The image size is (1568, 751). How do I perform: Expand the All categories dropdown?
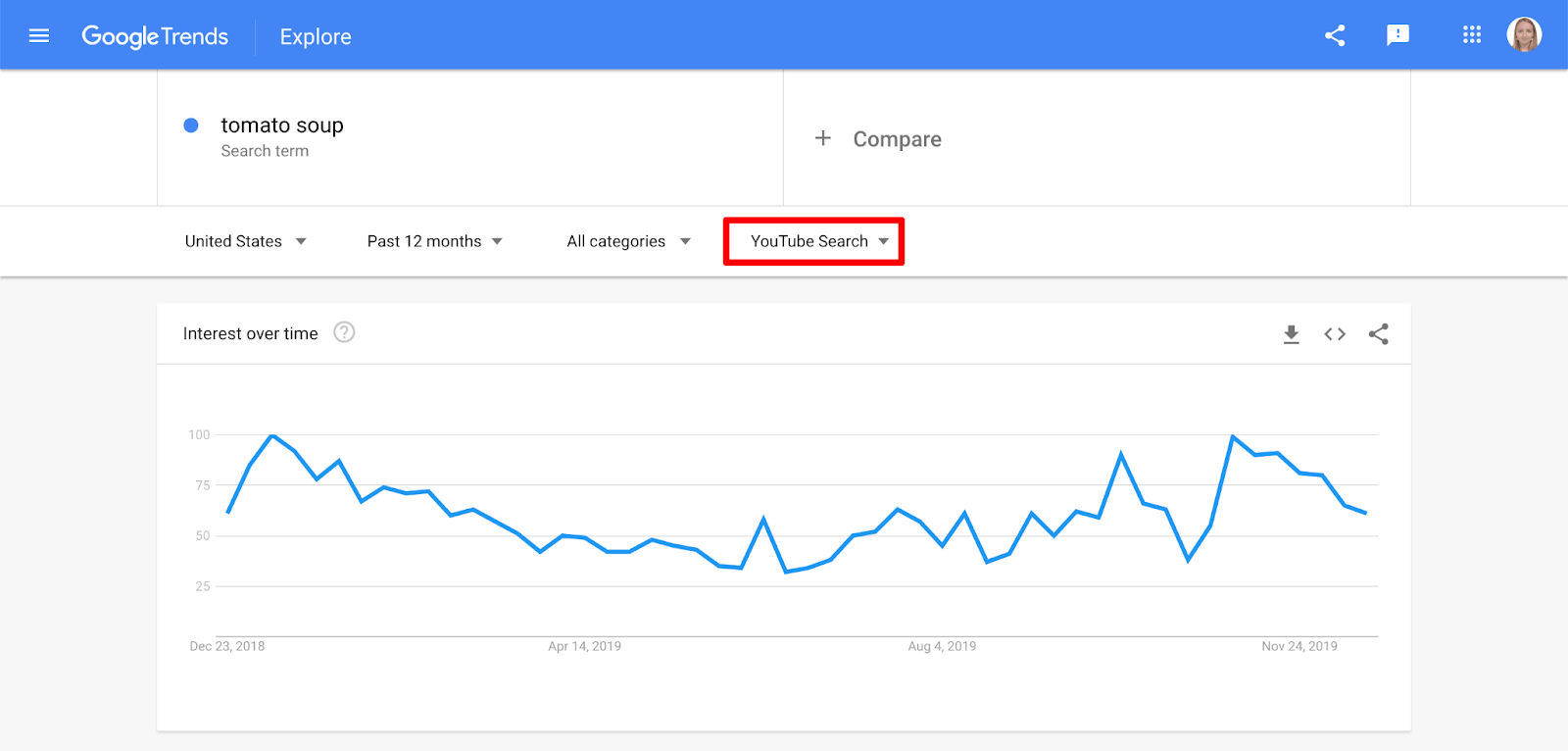coord(629,241)
